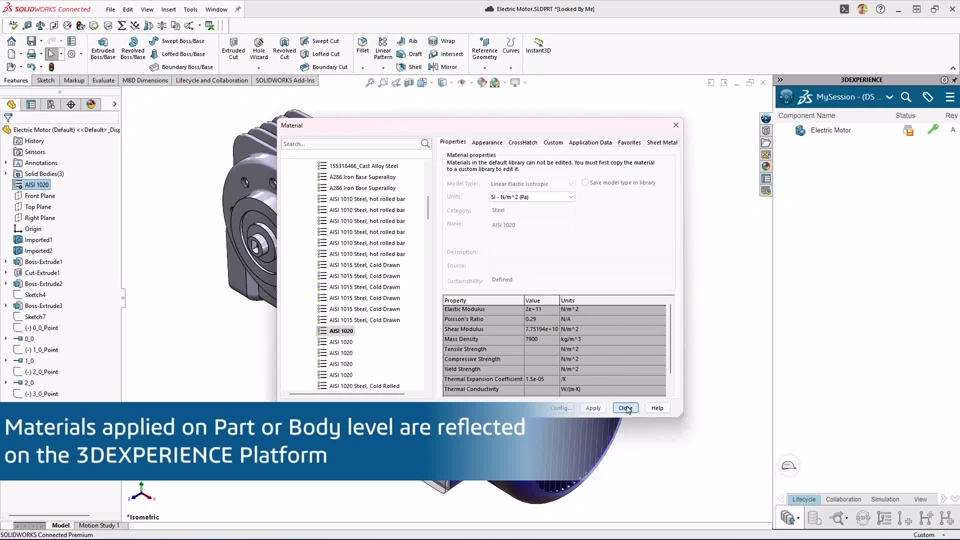This screenshot has height=540, width=960.
Task: Click the Close button in Material dialog
Action: point(625,408)
